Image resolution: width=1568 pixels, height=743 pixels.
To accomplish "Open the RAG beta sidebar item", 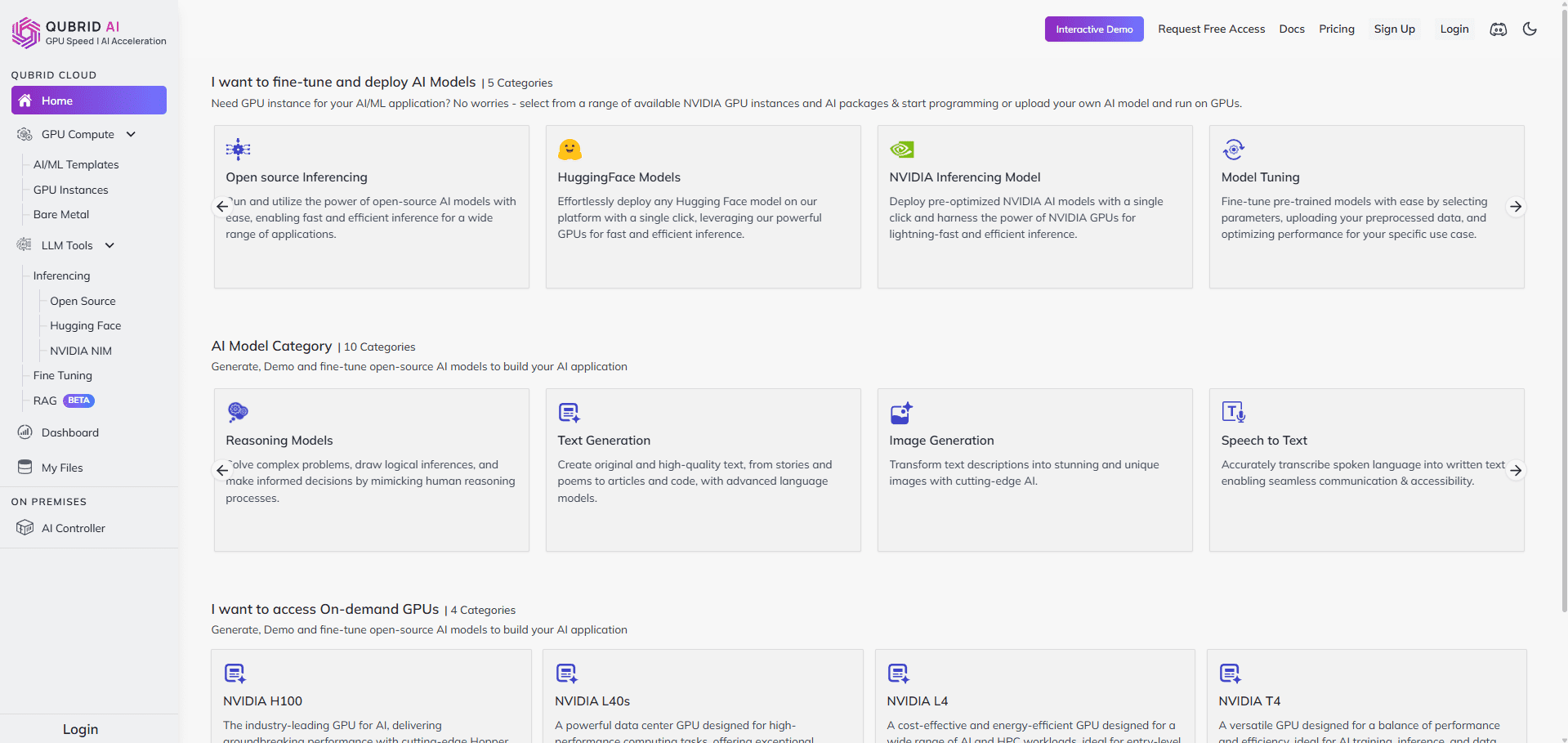I will click(x=46, y=401).
